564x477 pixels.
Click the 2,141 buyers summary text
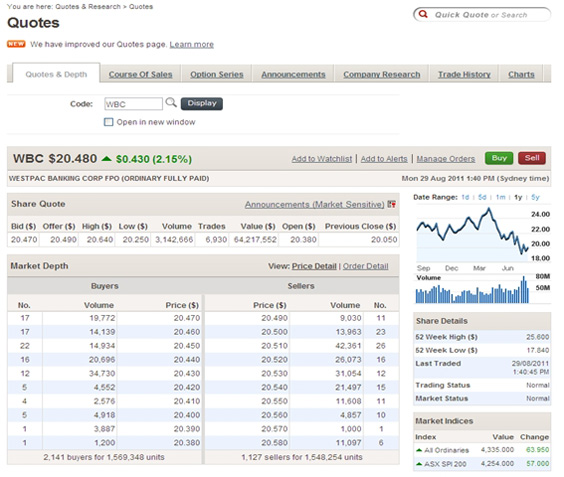click(104, 457)
